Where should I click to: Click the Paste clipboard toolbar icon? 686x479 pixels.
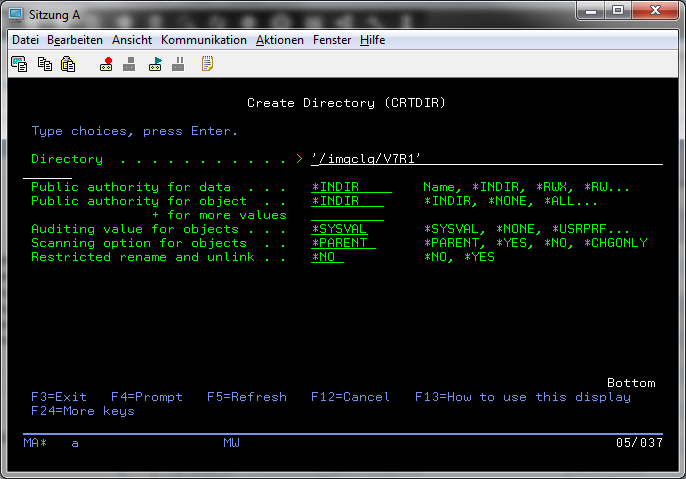click(x=68, y=64)
